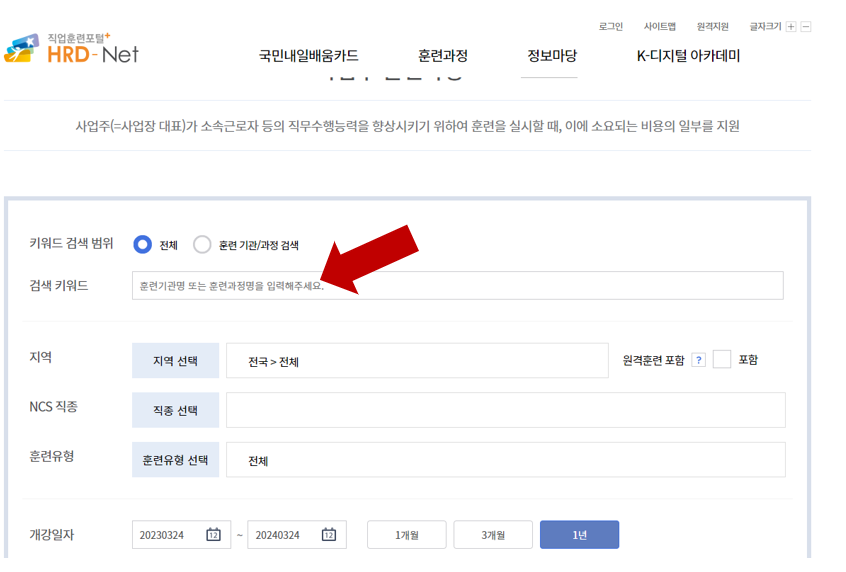Open the 국민내일배움카드 menu
846x572 pixels.
(309, 56)
